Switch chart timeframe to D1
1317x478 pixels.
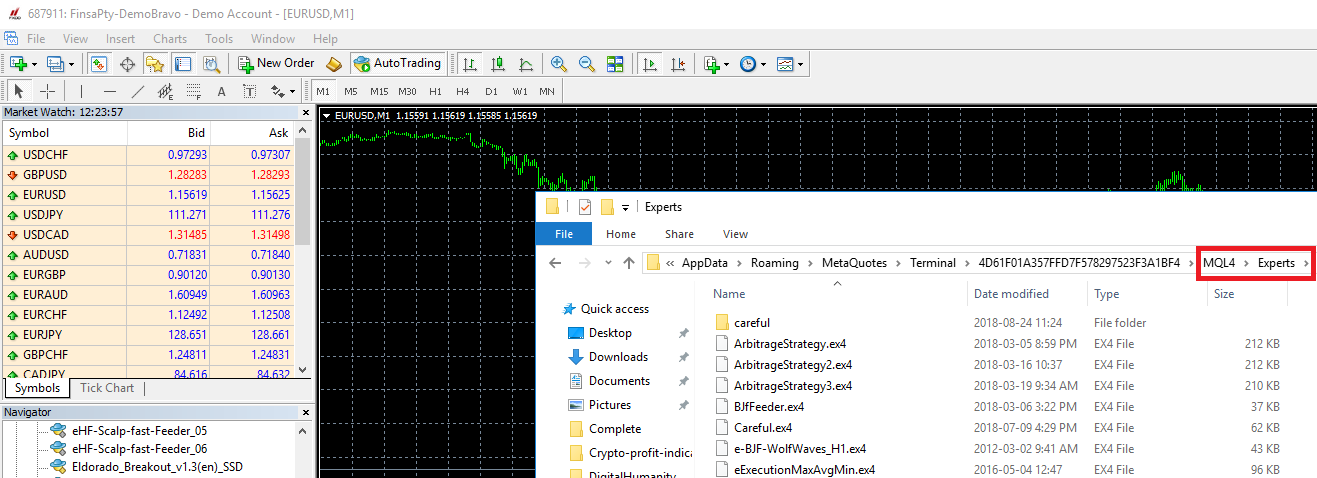point(491,91)
